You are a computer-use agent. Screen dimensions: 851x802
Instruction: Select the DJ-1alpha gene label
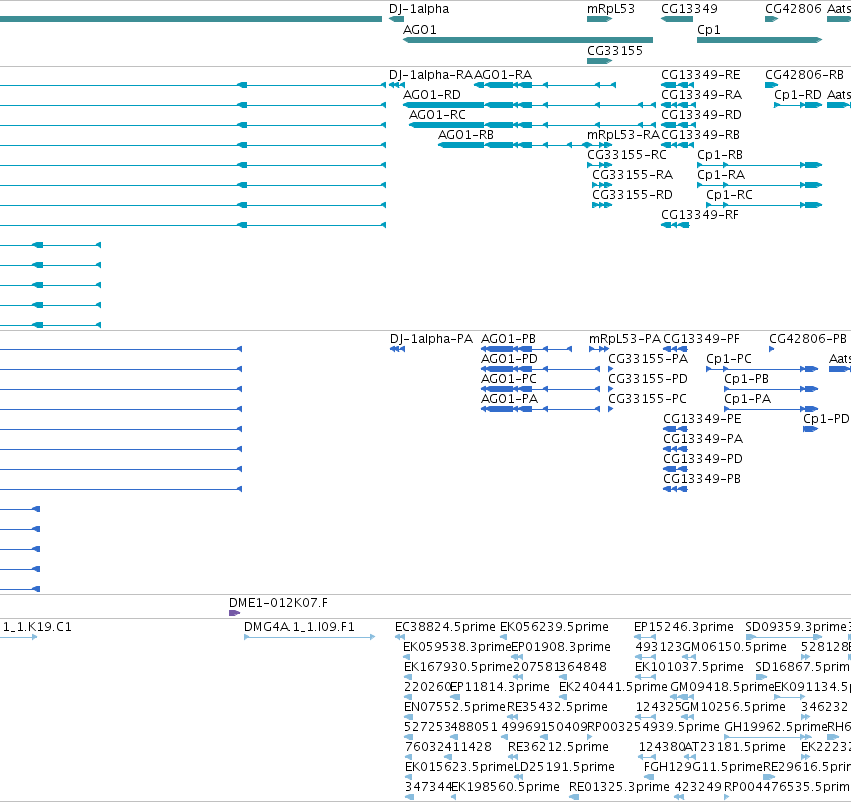pyautogui.click(x=418, y=9)
